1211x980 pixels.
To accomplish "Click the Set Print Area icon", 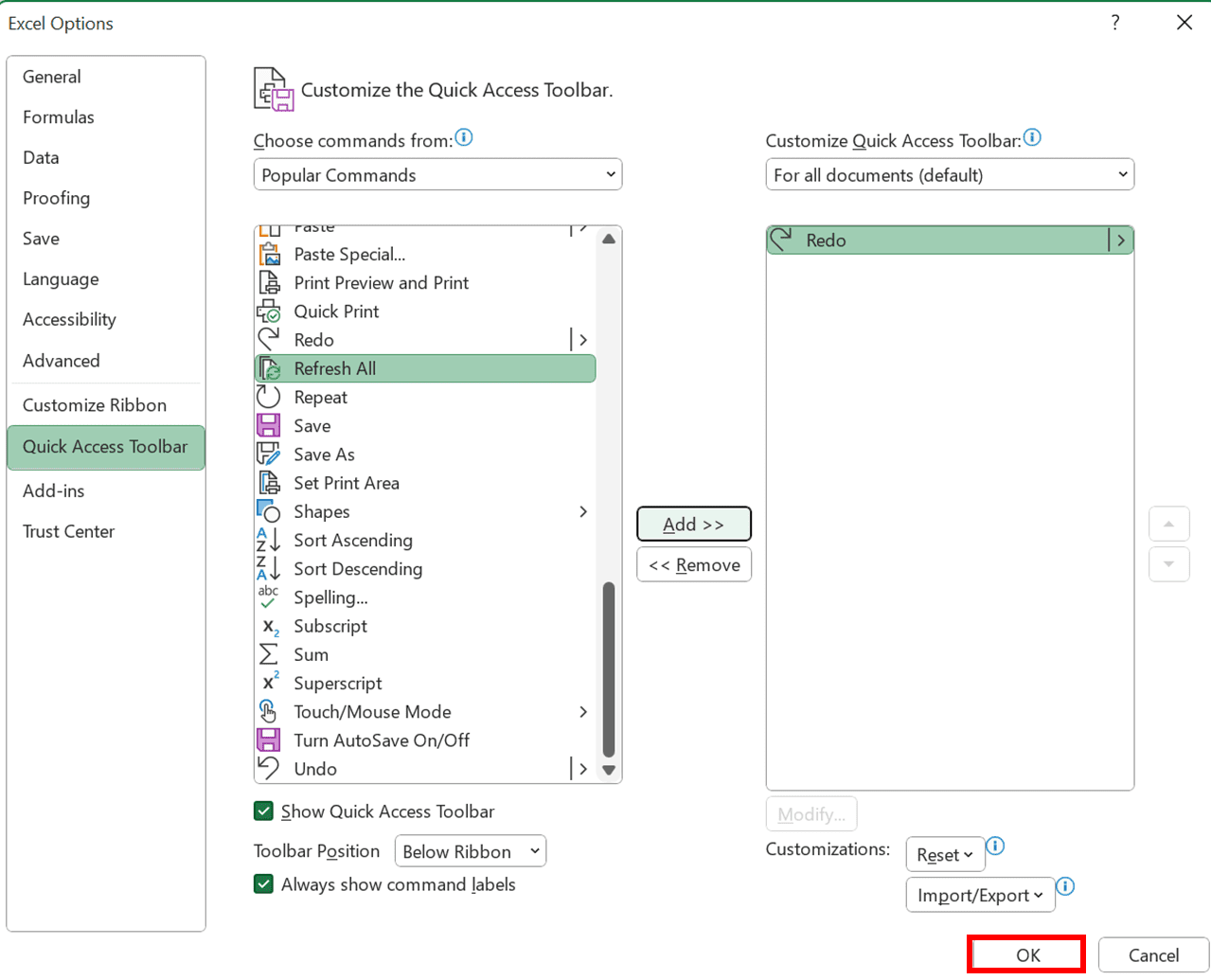I will (x=270, y=482).
